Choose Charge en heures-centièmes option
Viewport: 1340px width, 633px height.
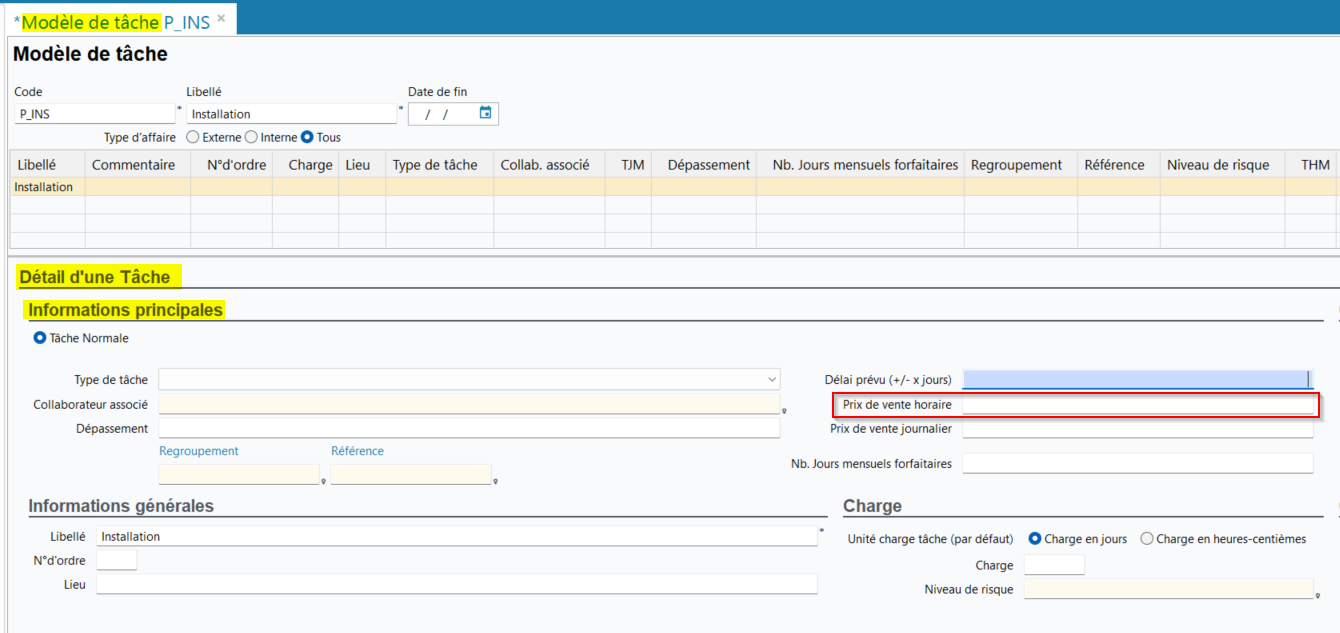(x=1147, y=539)
